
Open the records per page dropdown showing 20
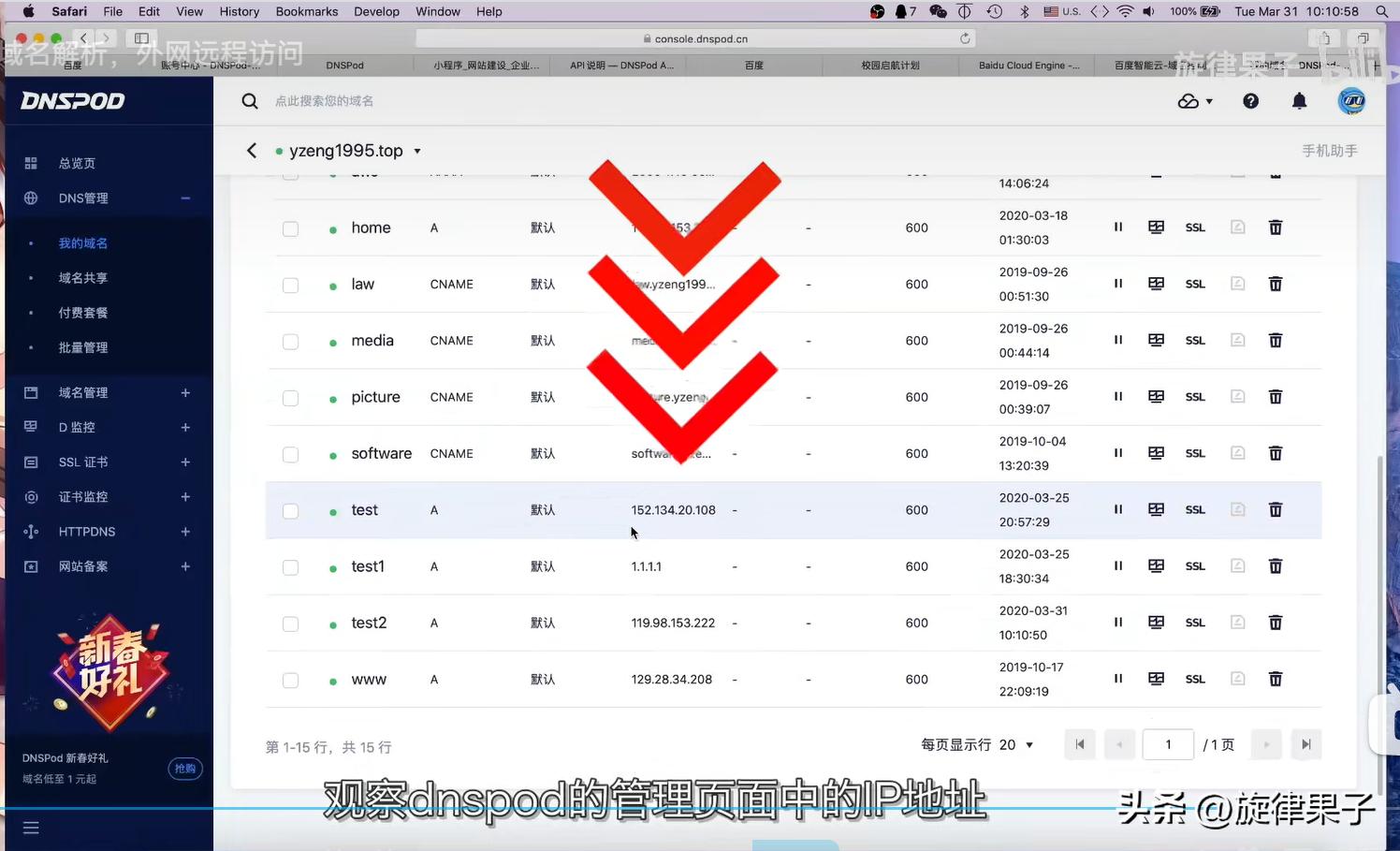point(1016,744)
